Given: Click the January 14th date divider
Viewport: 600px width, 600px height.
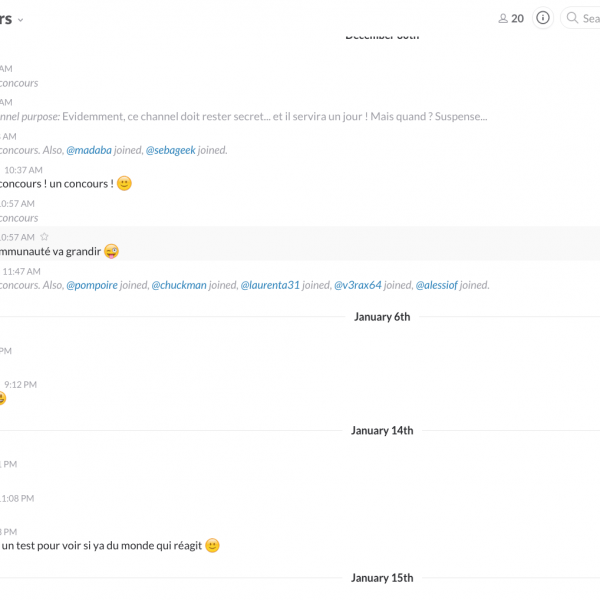Looking at the screenshot, I should (x=382, y=430).
